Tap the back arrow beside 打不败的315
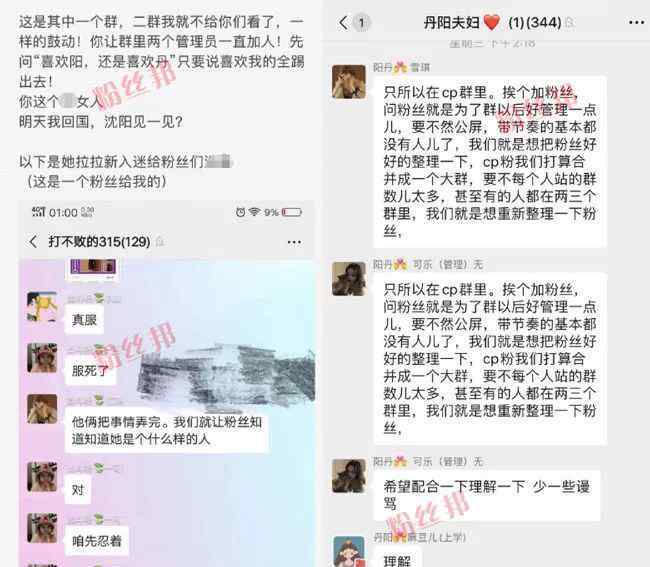The height and width of the screenshot is (567, 650). pos(34,242)
